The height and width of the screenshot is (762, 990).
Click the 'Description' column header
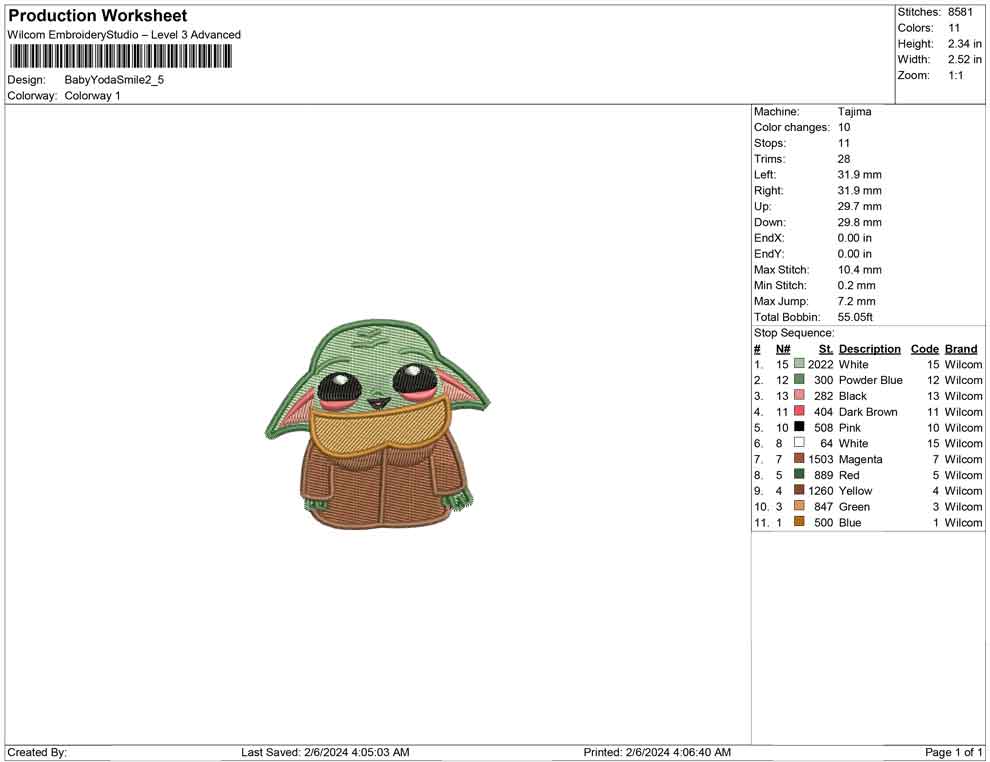[869, 349]
